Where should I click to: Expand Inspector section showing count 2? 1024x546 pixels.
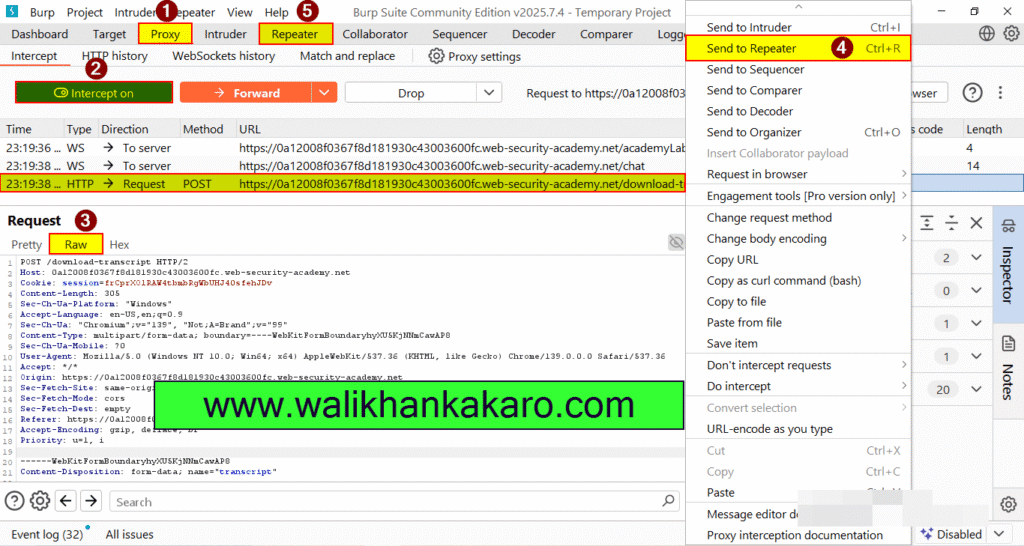[976, 257]
